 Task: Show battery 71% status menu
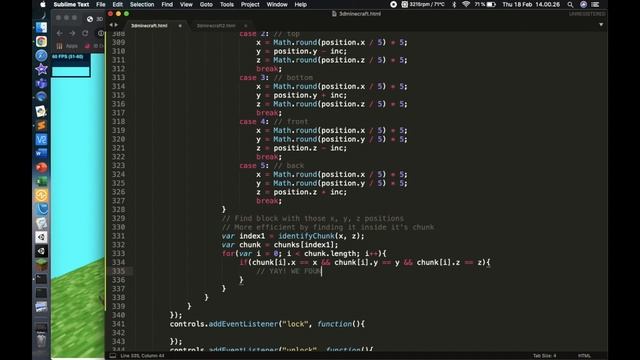pyautogui.click(x=485, y=4)
